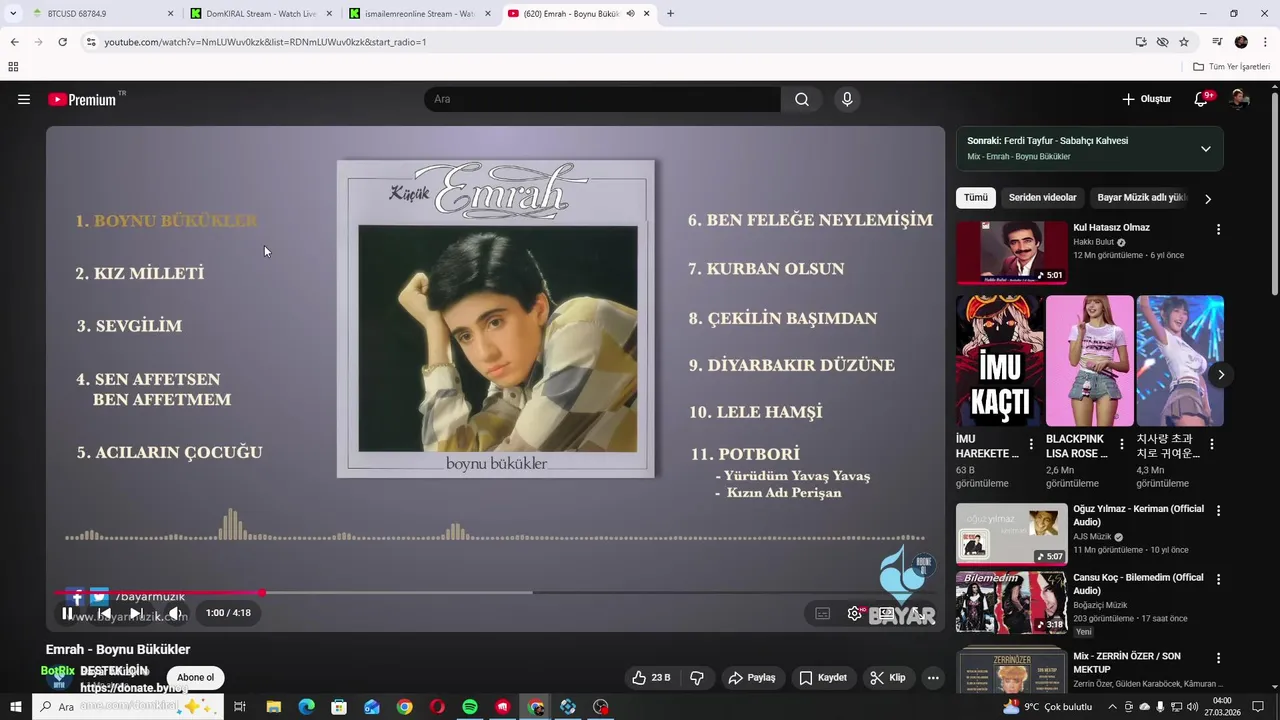
Task: Go back to the previous video
Action: [103, 613]
